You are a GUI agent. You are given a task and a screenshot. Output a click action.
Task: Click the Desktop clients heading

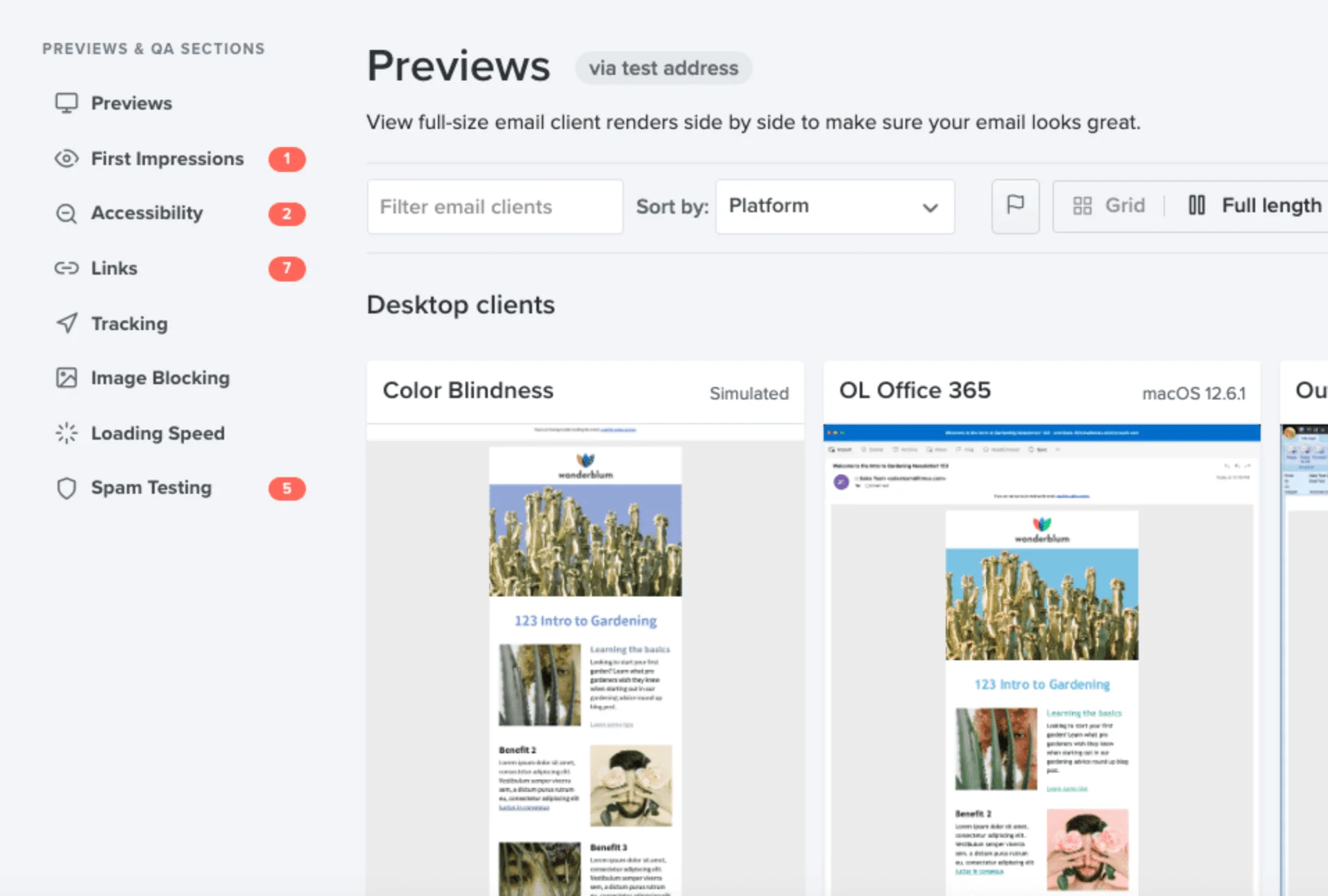(461, 304)
